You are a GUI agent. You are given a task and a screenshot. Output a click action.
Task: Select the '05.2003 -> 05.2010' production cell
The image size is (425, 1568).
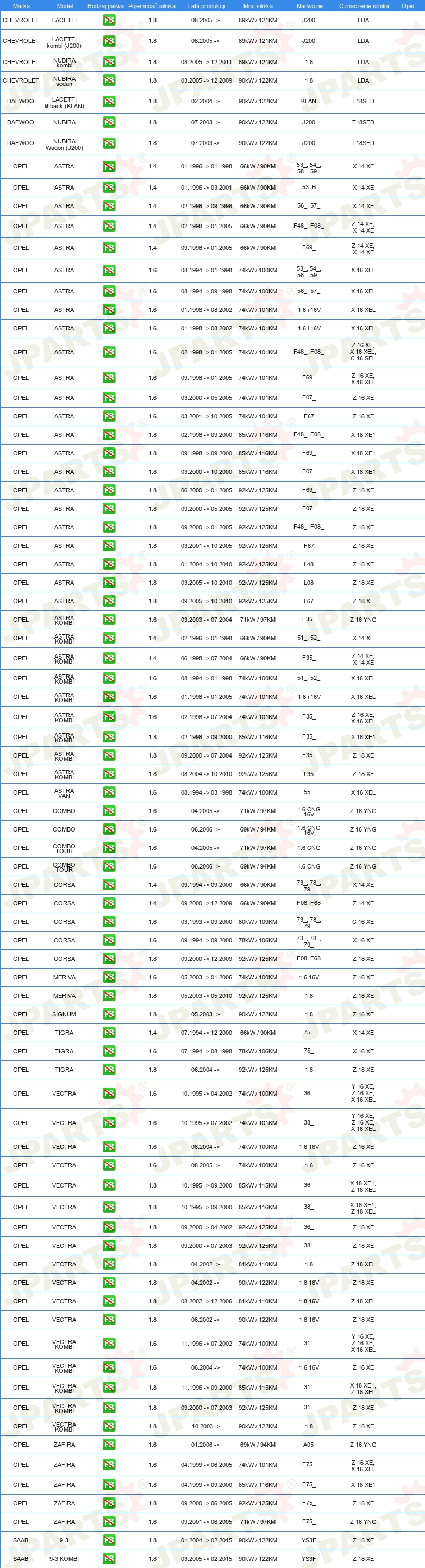coord(207,996)
